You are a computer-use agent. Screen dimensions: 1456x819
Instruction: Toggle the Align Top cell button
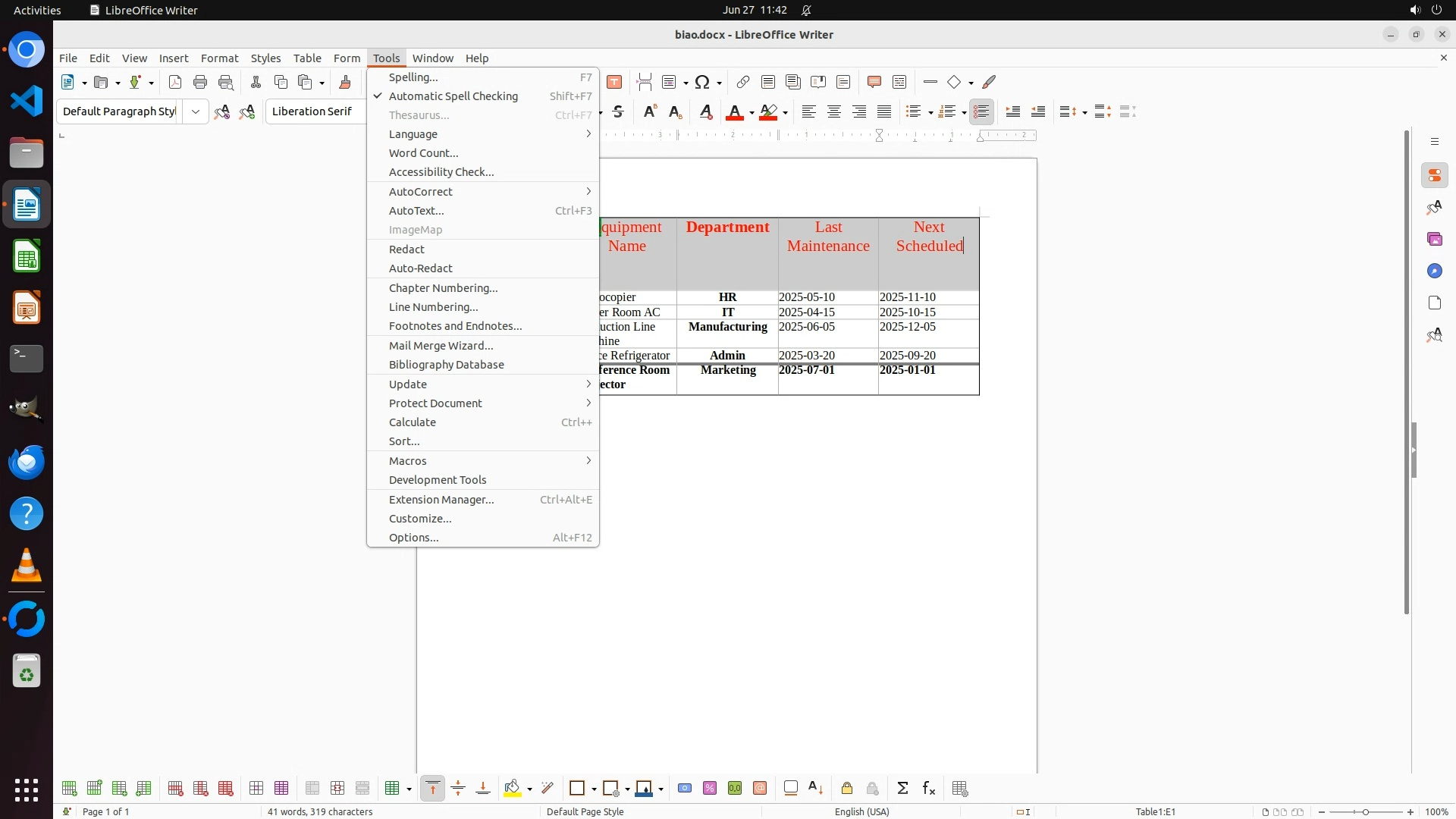432,789
